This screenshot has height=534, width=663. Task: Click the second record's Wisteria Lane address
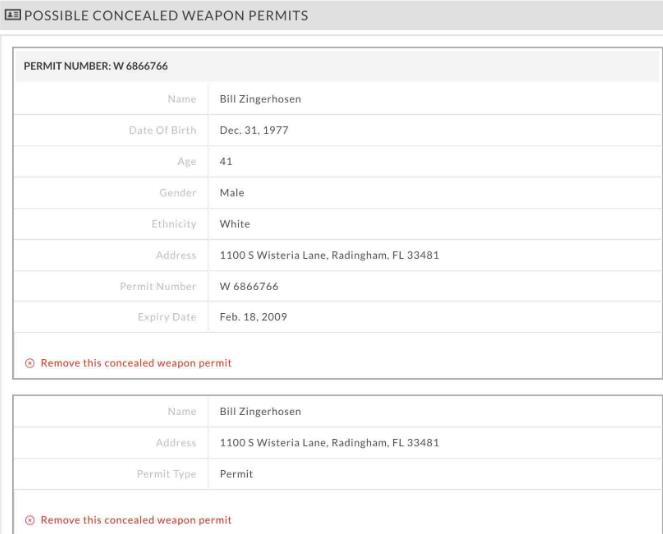(329, 443)
